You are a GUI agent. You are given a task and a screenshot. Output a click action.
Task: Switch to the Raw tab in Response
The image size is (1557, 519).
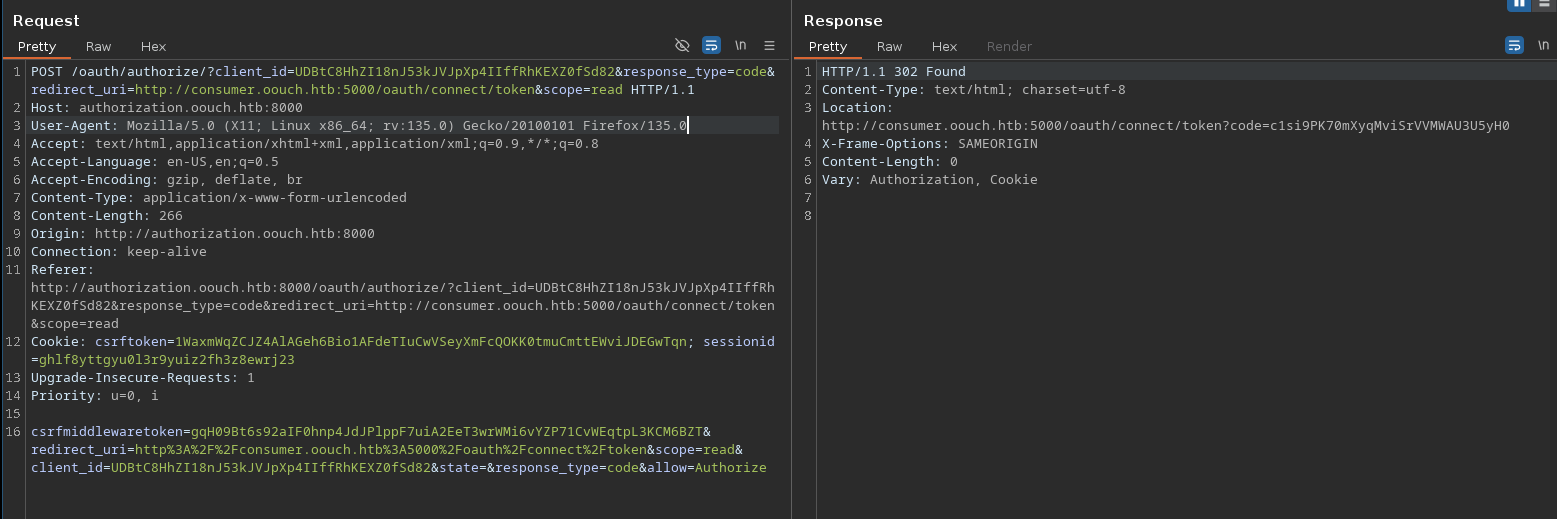(x=889, y=47)
